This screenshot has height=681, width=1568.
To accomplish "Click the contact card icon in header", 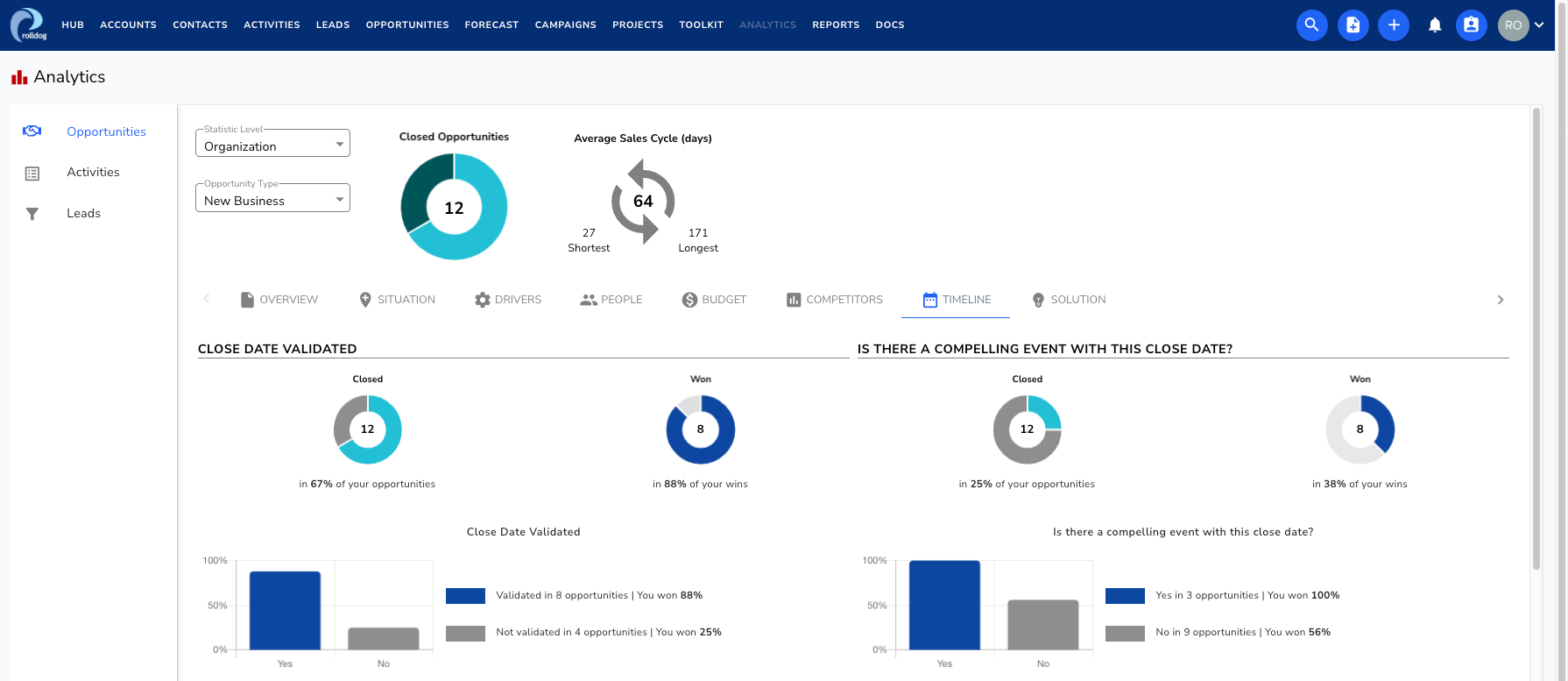I will coord(1472,25).
